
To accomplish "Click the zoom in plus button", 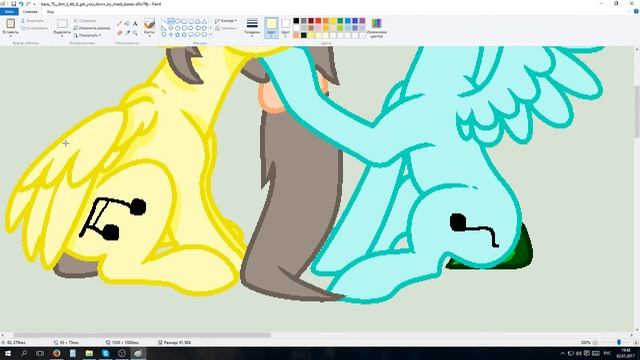I will [x=636, y=342].
